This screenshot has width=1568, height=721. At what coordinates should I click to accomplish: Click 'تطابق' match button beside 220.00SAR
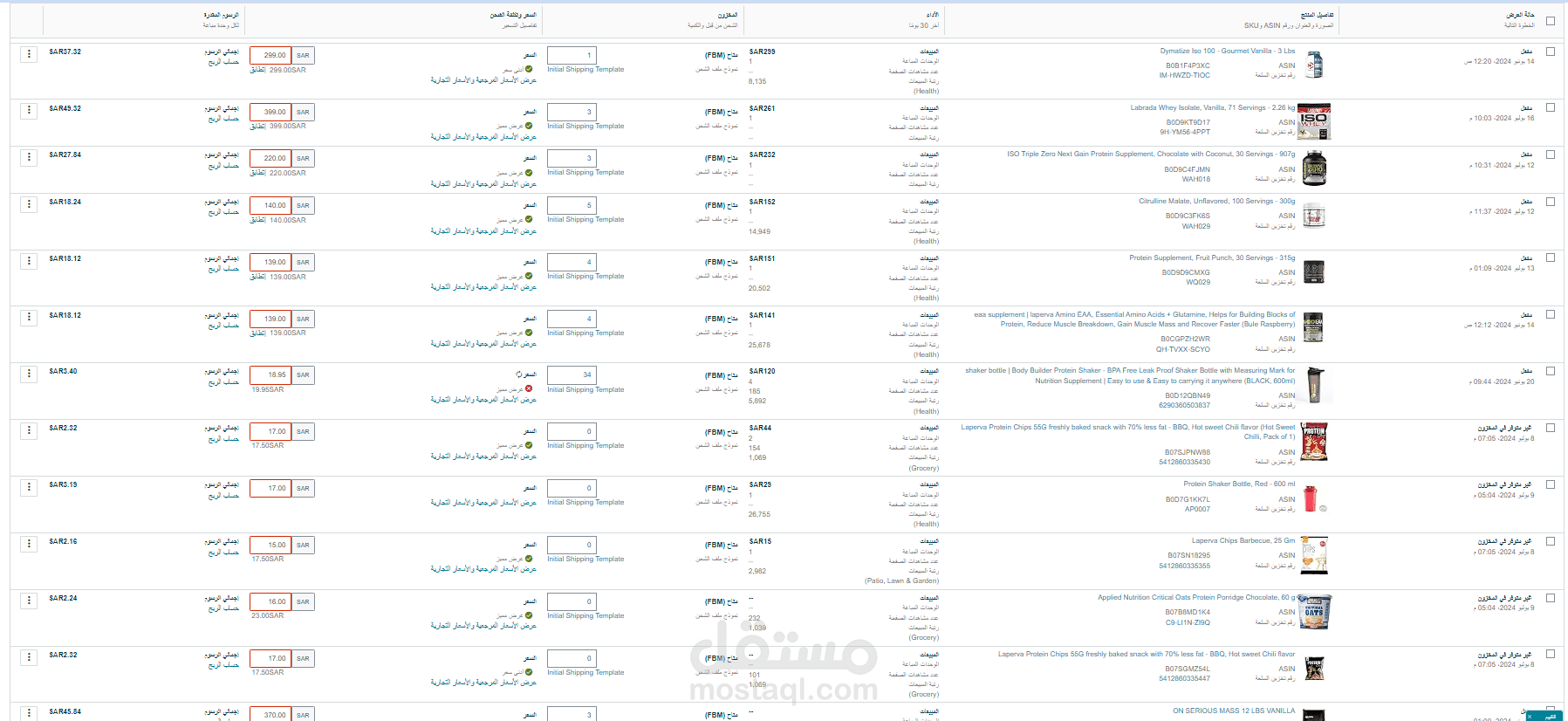coord(258,173)
